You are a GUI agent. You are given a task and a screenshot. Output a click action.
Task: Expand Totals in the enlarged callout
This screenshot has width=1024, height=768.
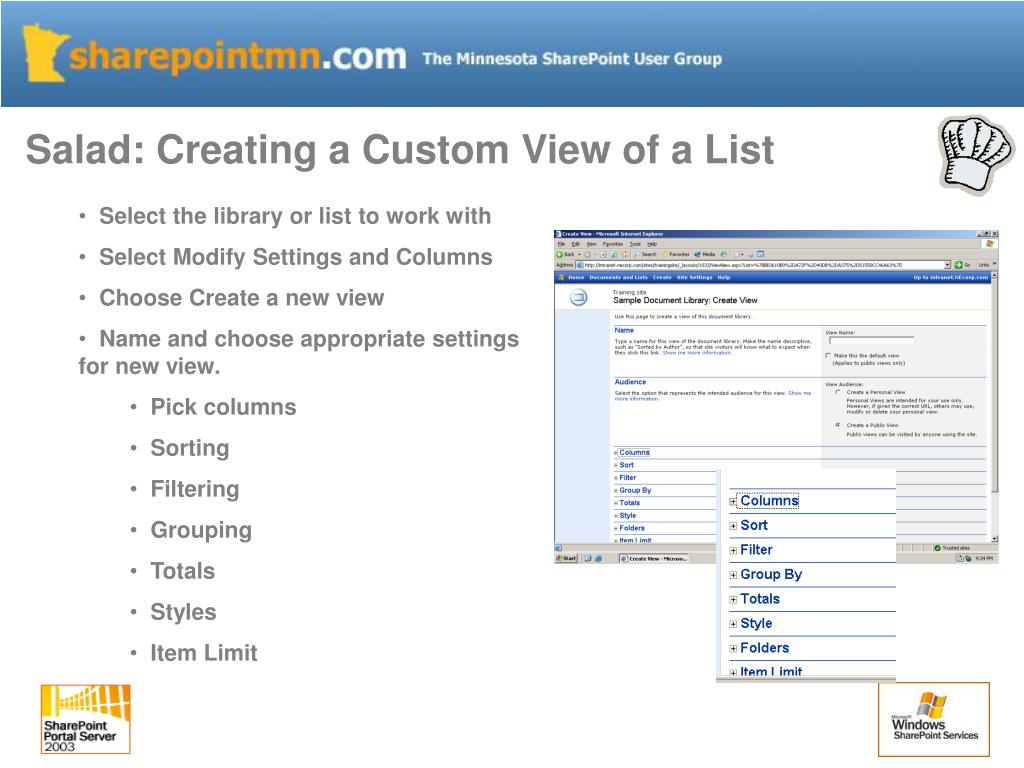click(733, 600)
